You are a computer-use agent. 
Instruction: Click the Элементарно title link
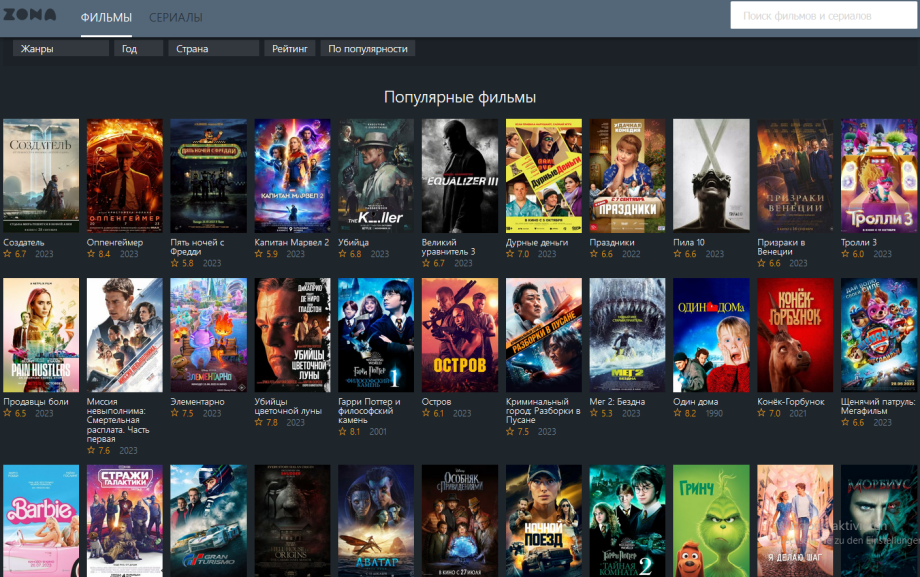[x=197, y=402]
